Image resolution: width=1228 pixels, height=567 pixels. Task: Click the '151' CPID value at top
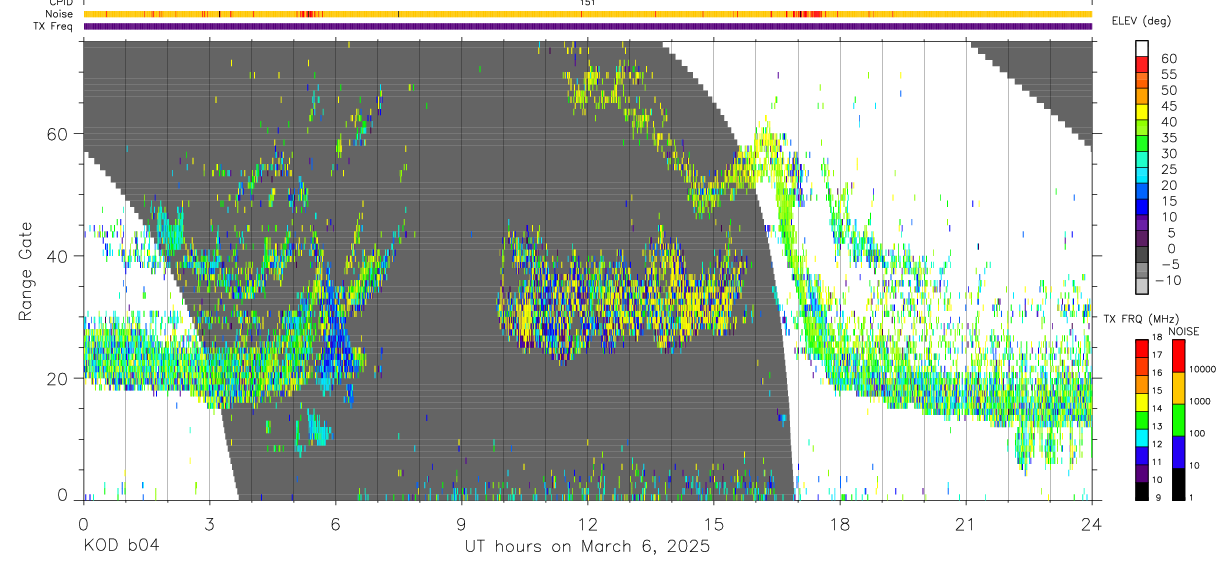[587, 3]
